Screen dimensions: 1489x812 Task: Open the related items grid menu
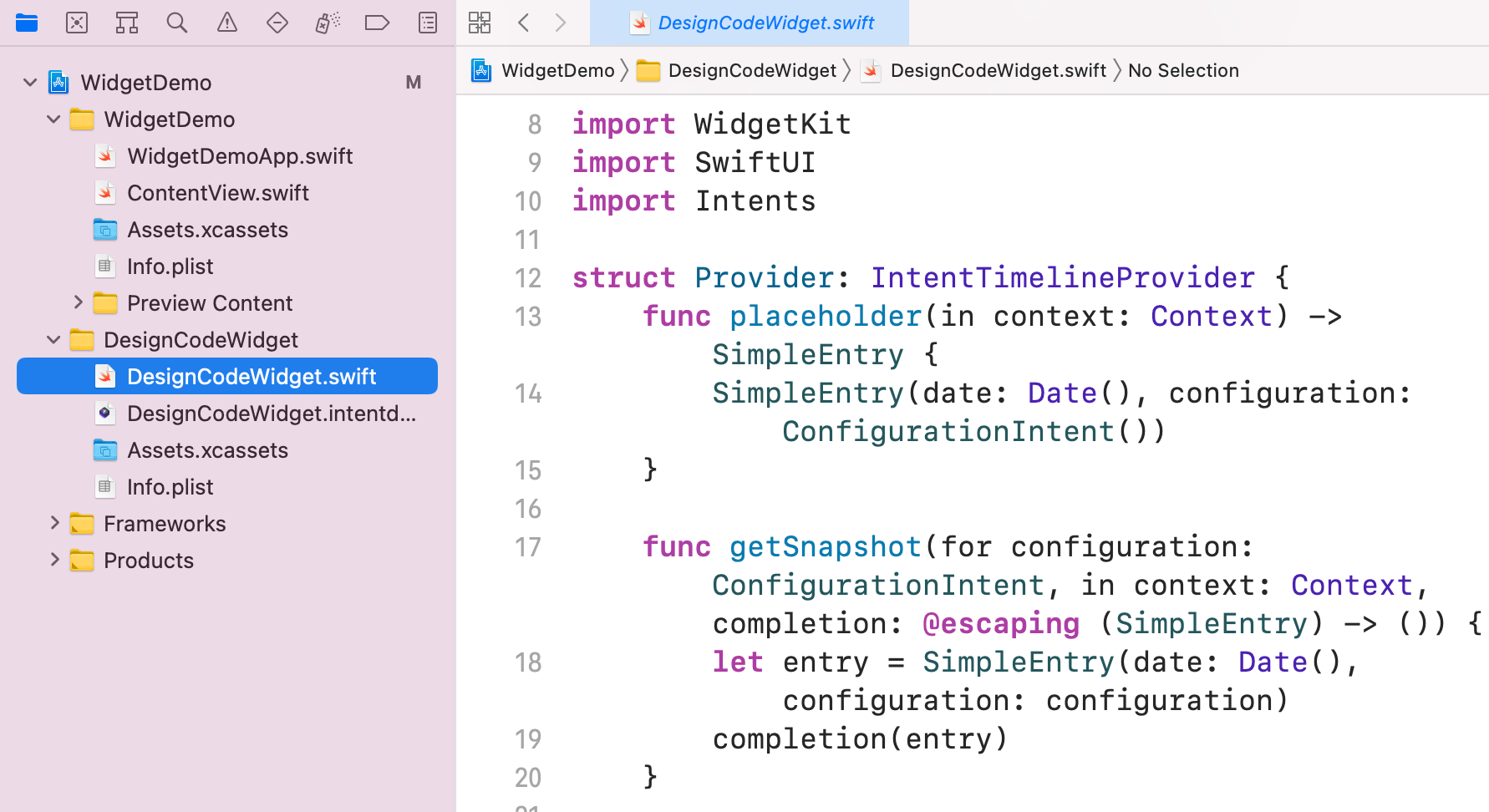pyautogui.click(x=480, y=23)
